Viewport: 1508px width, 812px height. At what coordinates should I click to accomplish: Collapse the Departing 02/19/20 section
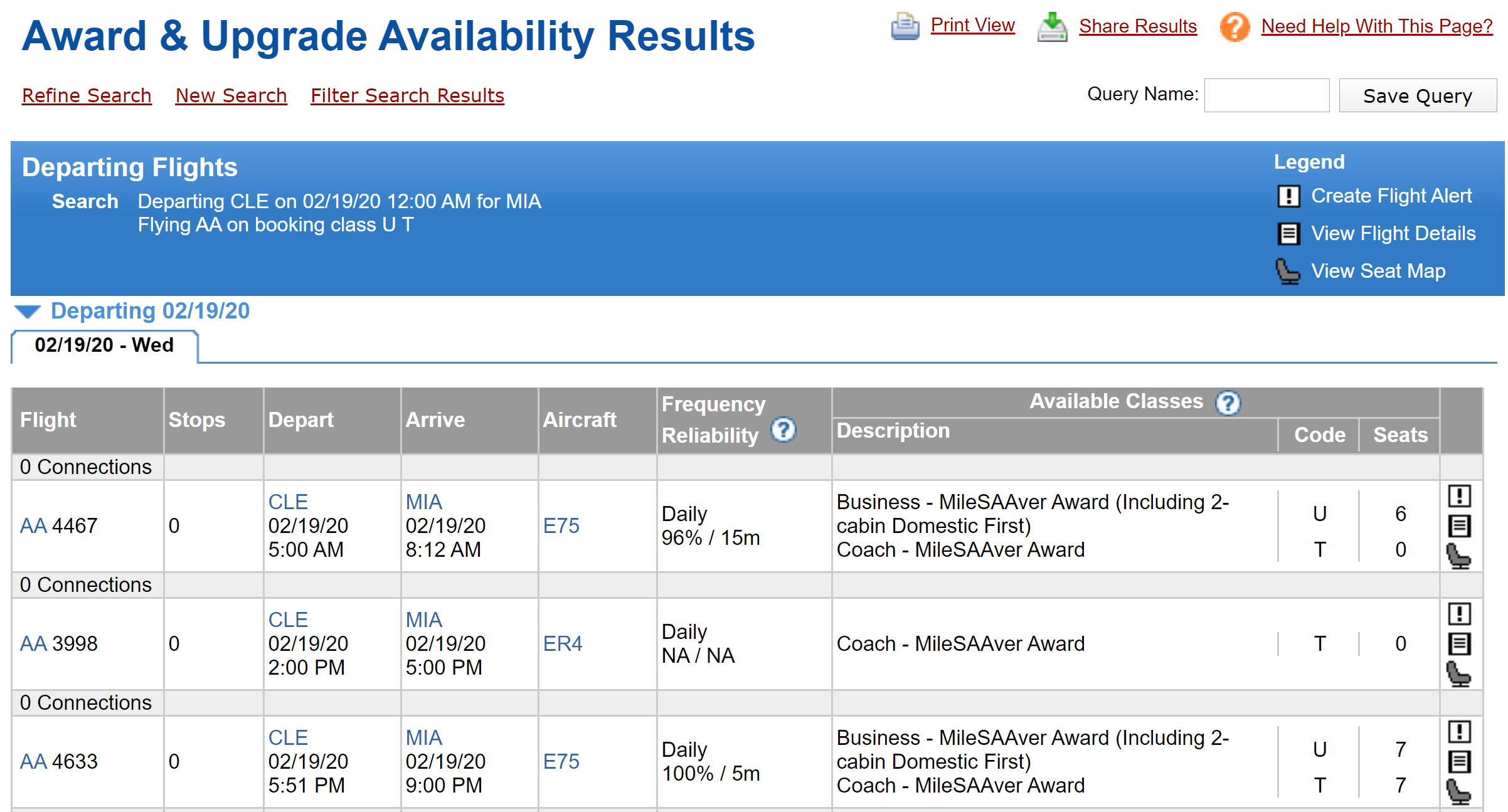point(28,312)
